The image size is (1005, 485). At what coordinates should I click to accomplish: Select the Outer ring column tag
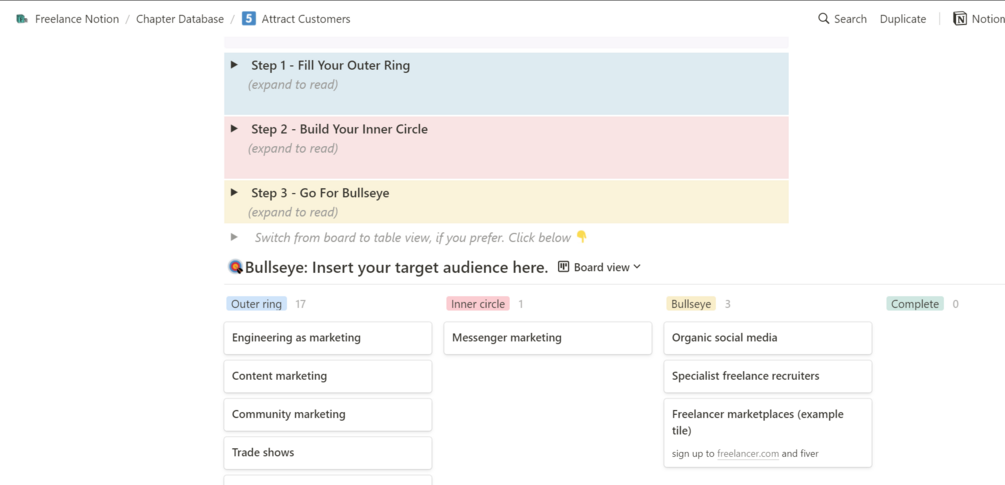click(257, 304)
